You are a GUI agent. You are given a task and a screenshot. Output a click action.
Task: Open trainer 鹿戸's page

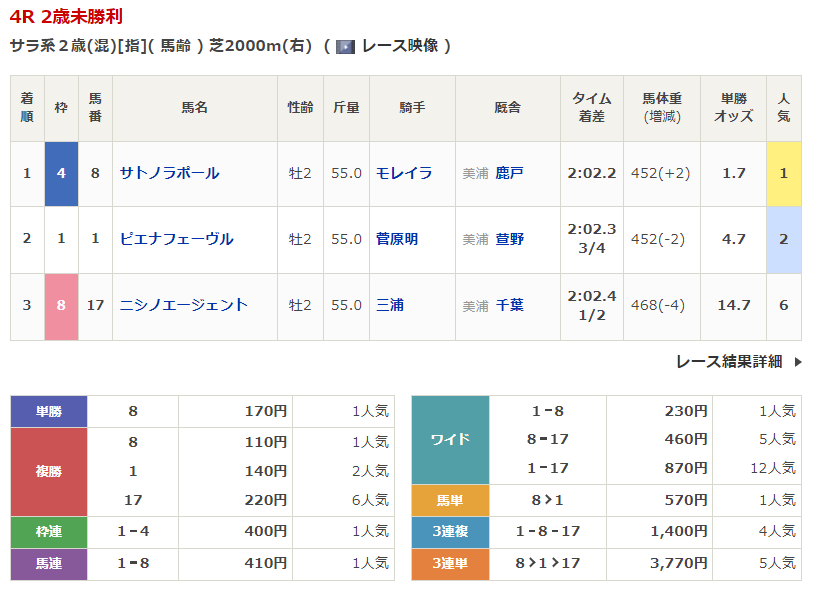[x=509, y=173]
